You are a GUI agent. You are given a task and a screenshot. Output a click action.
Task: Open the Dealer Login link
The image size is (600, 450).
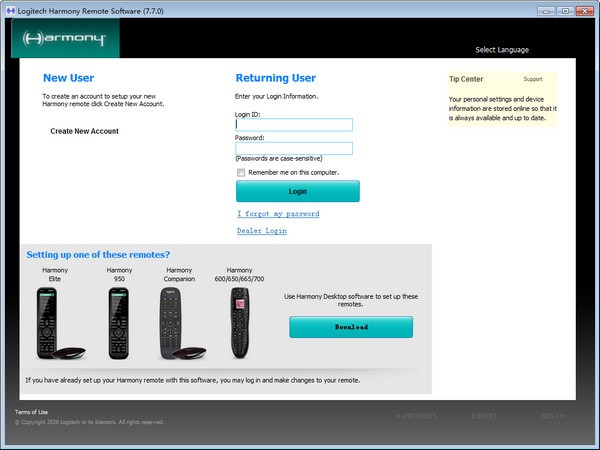[x=262, y=231]
